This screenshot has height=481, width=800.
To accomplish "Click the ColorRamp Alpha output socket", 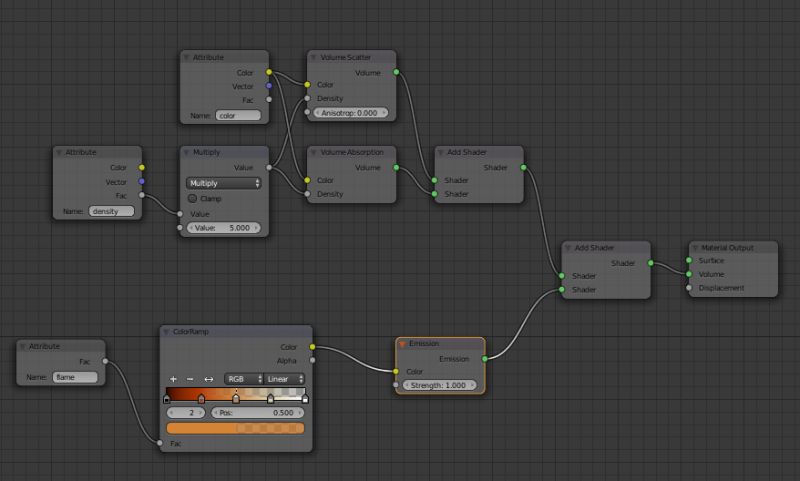I will 312,360.
